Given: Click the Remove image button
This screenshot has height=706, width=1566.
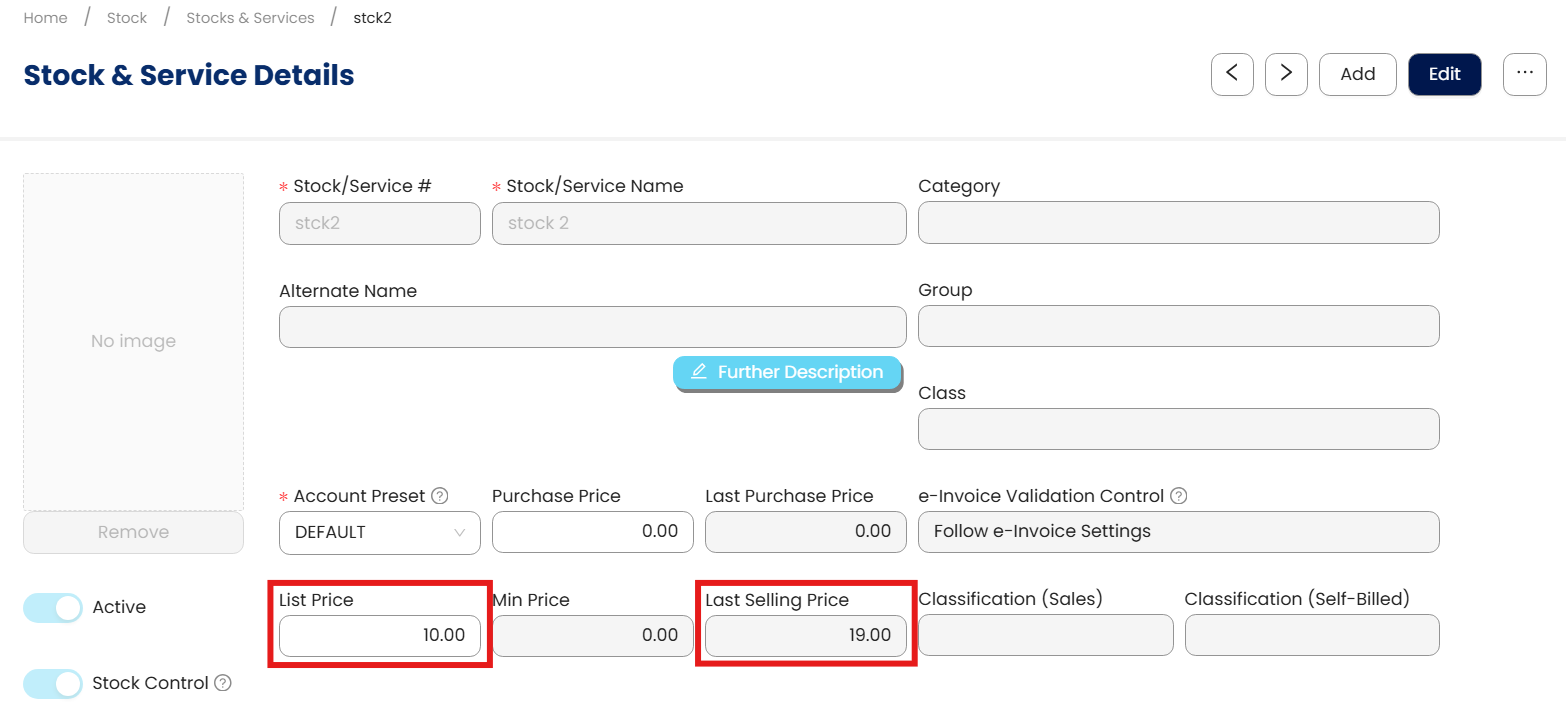Looking at the screenshot, I should [133, 532].
